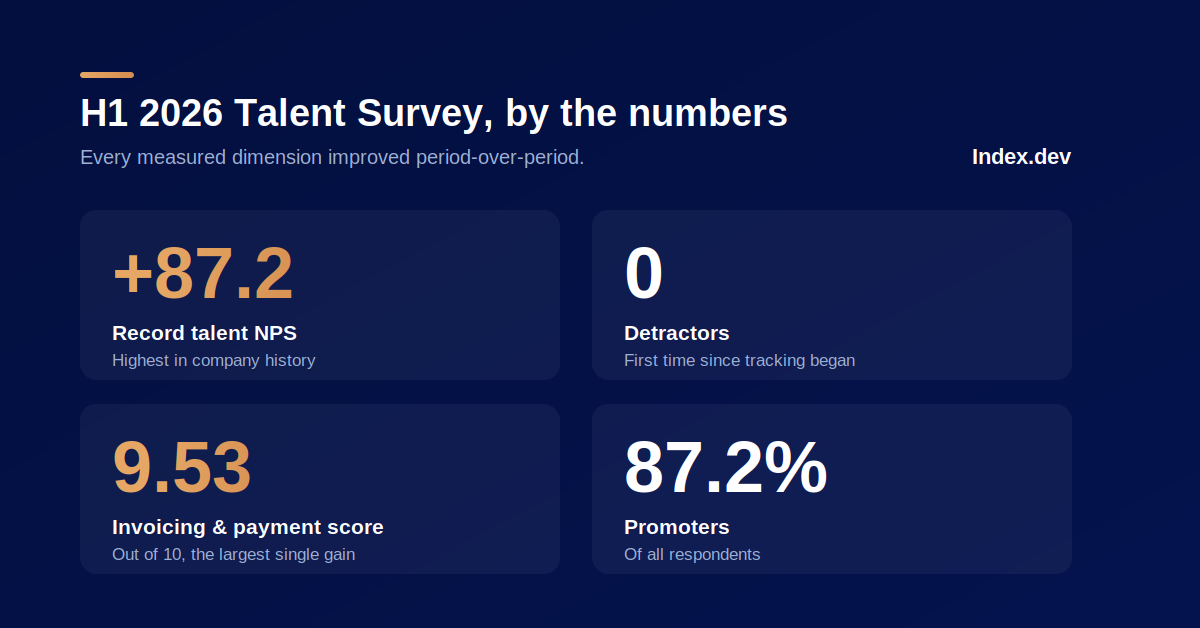Image resolution: width=1200 pixels, height=628 pixels.
Task: Click the subtitle about period-over-period improvement
Action: click(332, 158)
